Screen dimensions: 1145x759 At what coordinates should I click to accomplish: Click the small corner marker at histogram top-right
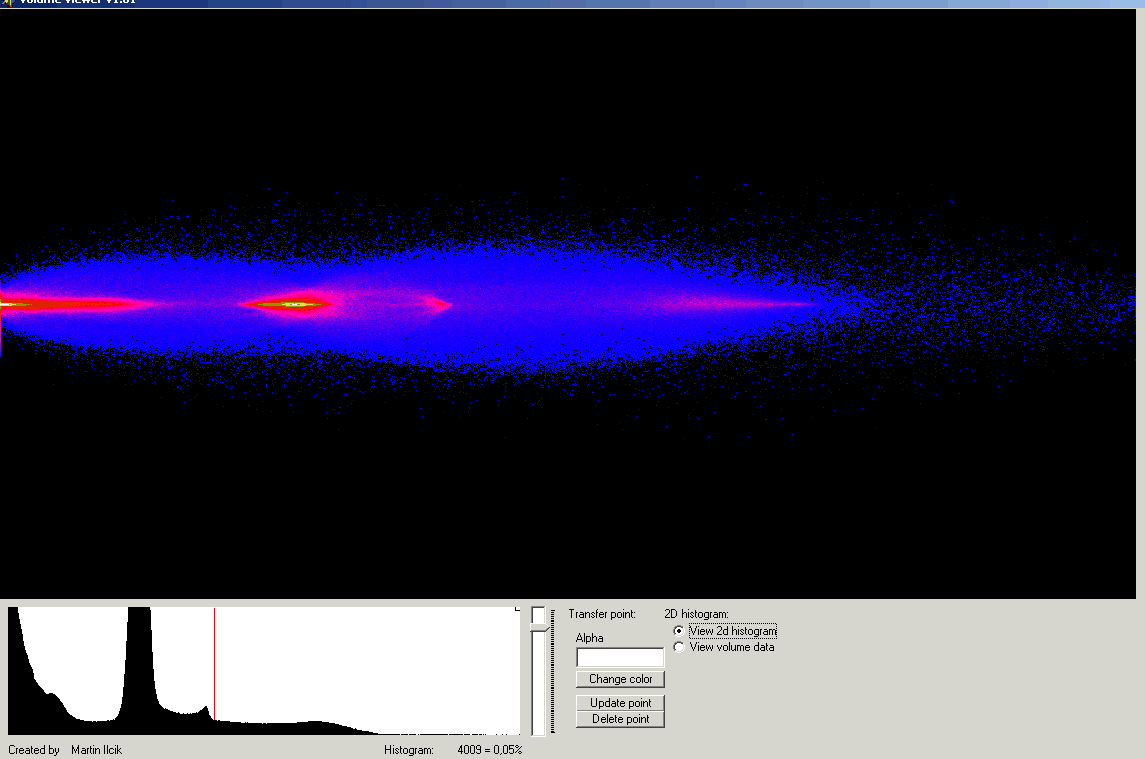point(517,609)
